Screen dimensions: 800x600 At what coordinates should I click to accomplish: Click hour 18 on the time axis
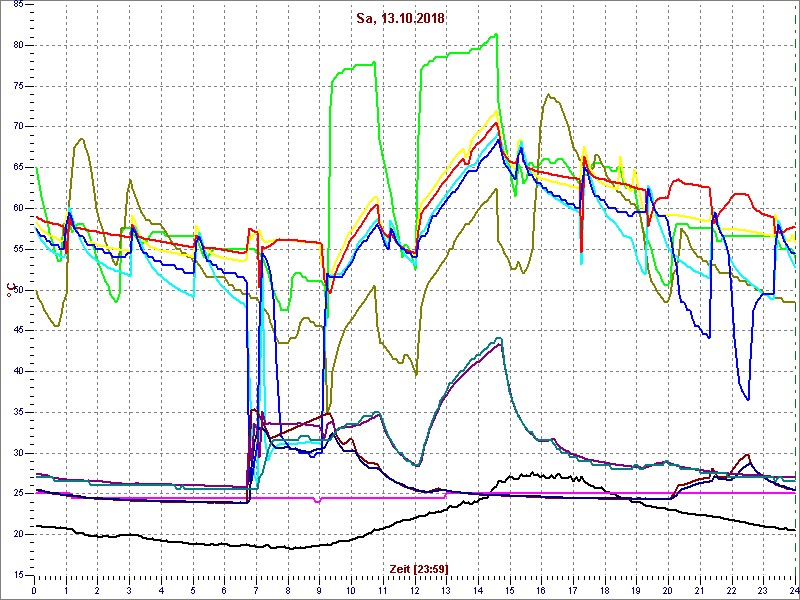(x=604, y=590)
